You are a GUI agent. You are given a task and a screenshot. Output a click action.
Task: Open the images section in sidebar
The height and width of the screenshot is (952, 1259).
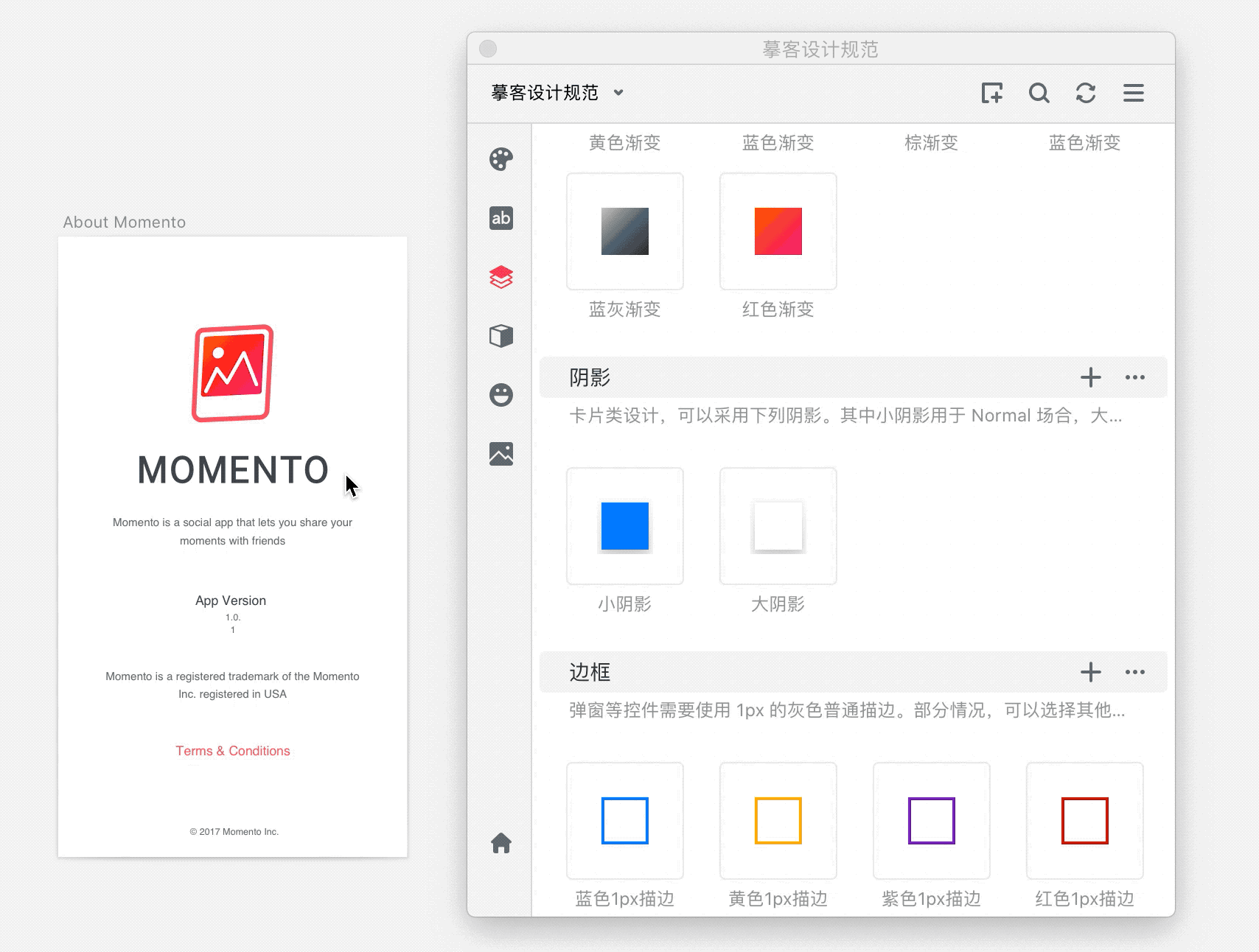click(x=501, y=454)
